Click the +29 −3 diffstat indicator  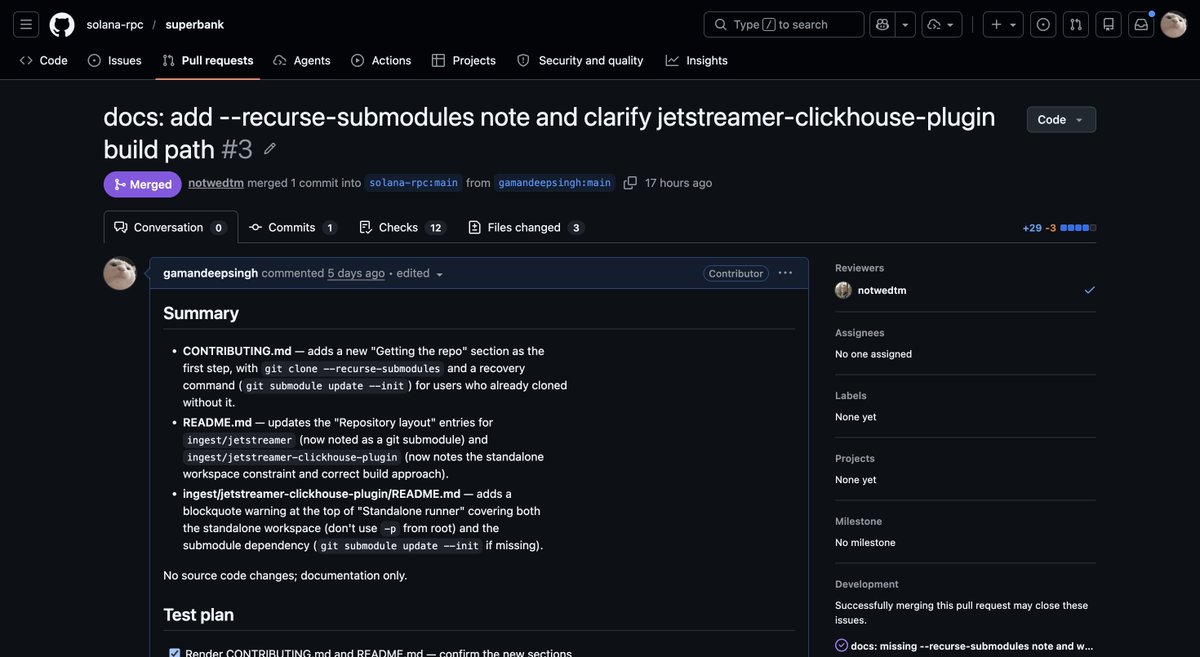tap(1059, 228)
